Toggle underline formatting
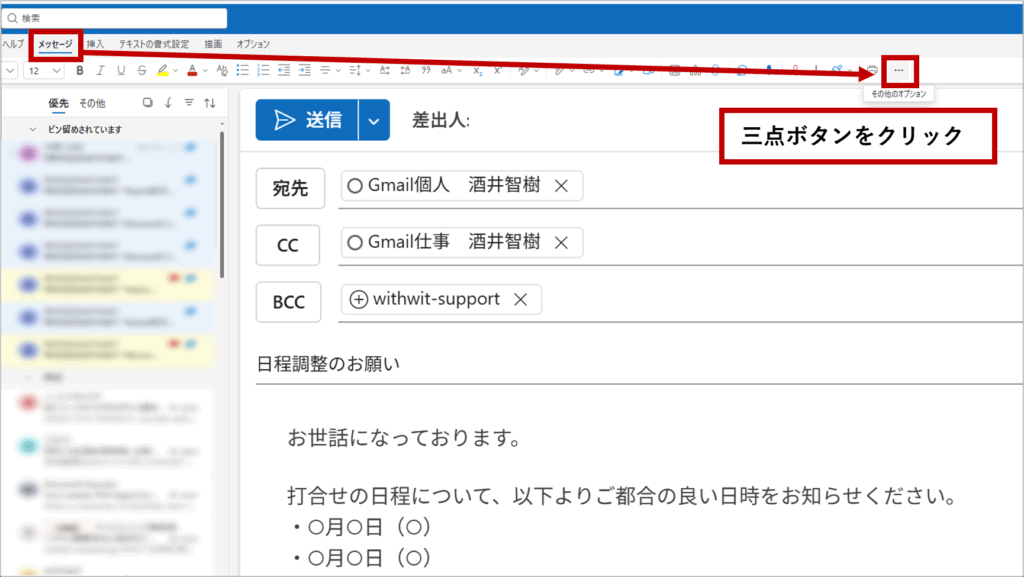 pyautogui.click(x=122, y=71)
